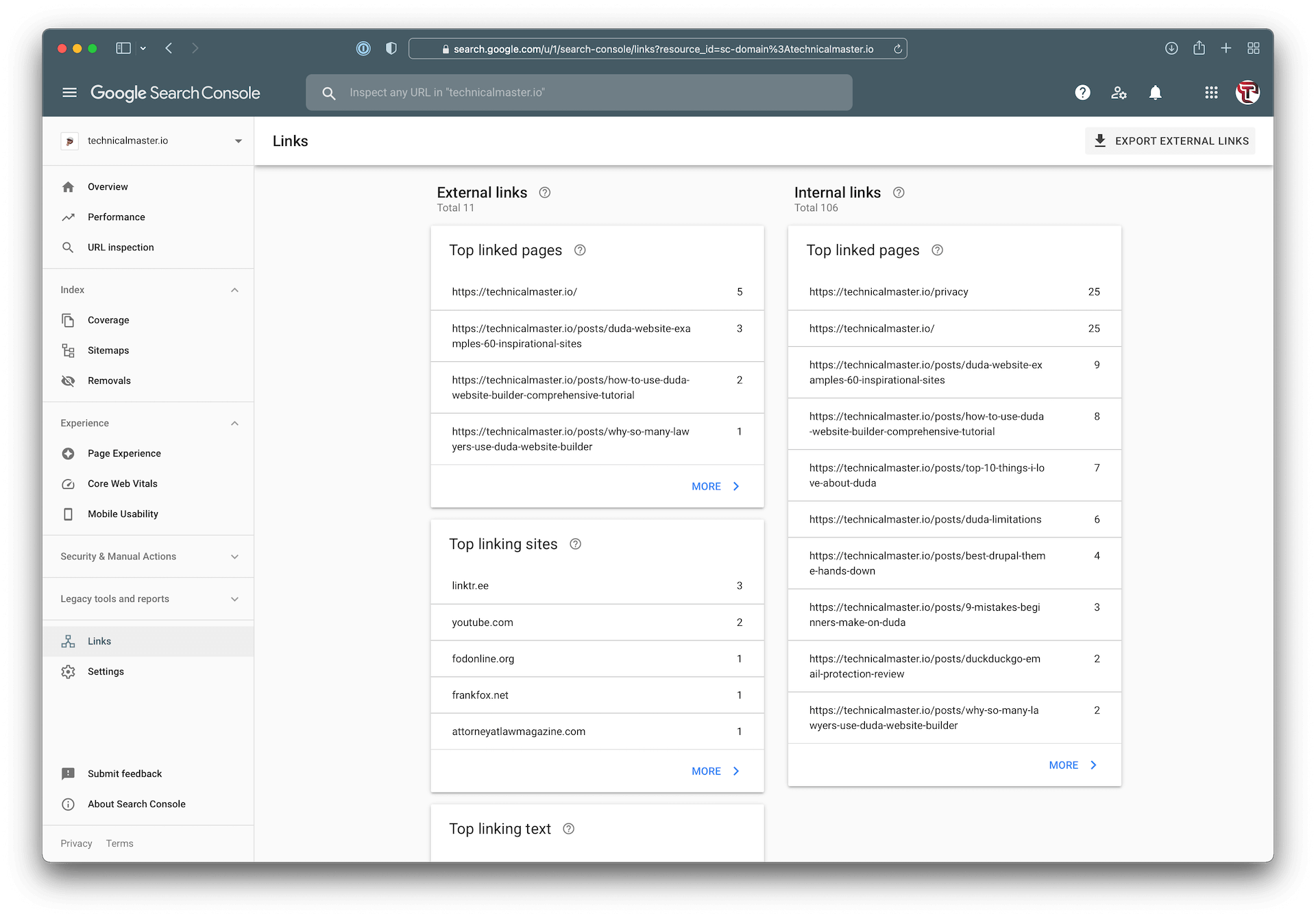This screenshot has width=1316, height=918.
Task: Open the technicalmaster.io property dropdown
Action: tap(238, 141)
